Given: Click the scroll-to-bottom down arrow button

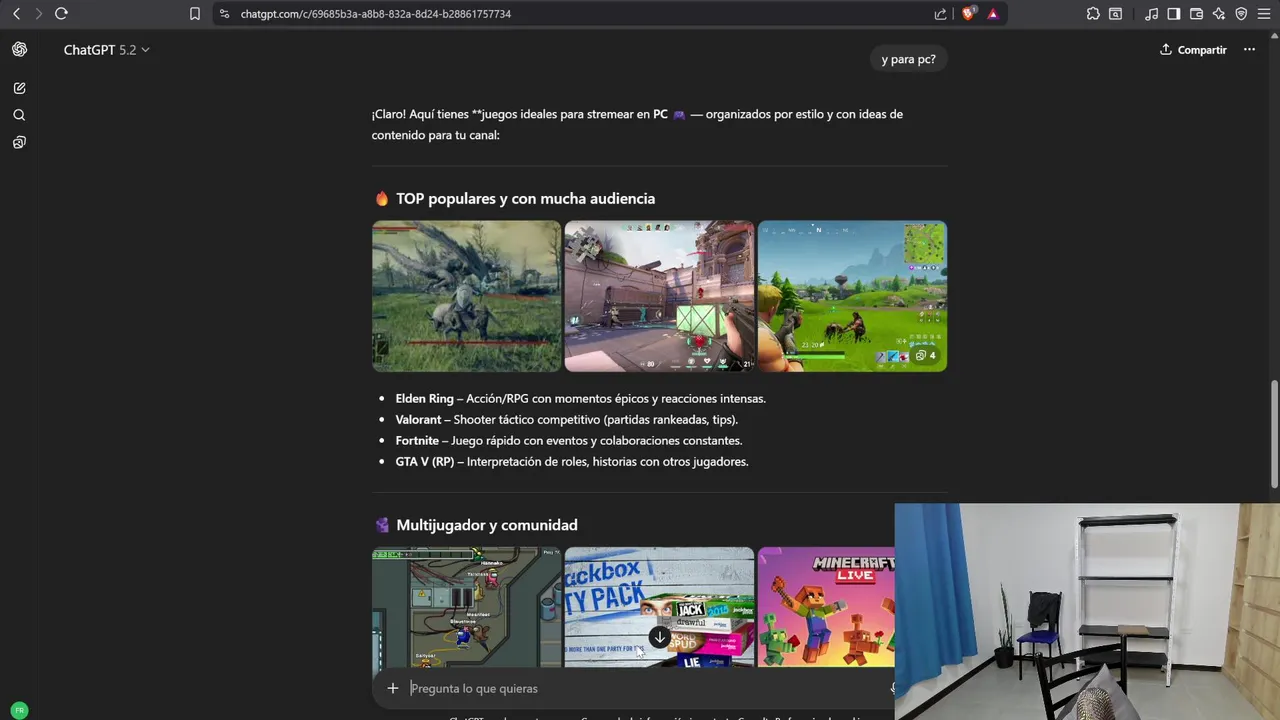Looking at the screenshot, I should pos(659,637).
